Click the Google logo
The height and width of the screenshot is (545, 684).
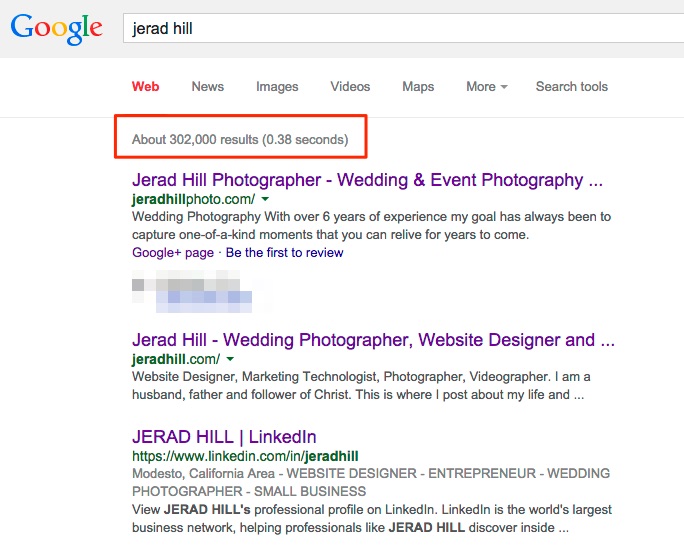point(57,29)
